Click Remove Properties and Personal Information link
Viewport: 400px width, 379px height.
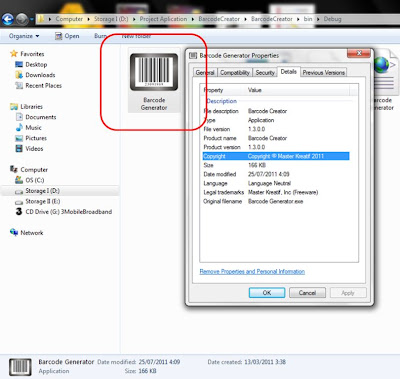pyautogui.click(x=252, y=271)
